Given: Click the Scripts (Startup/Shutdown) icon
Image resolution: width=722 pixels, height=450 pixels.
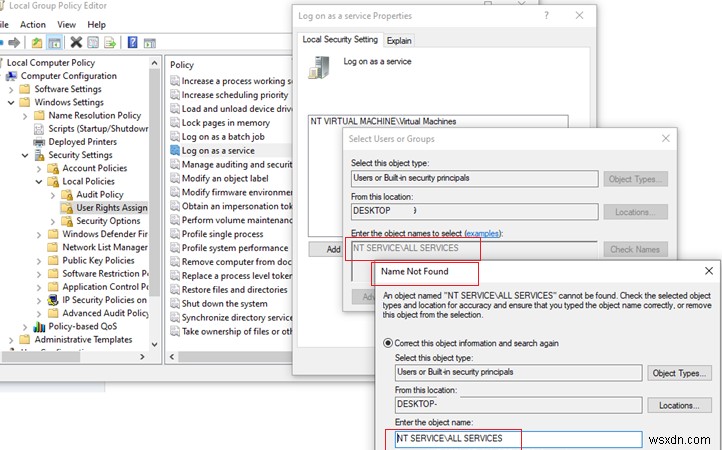Looking at the screenshot, I should (x=40, y=129).
